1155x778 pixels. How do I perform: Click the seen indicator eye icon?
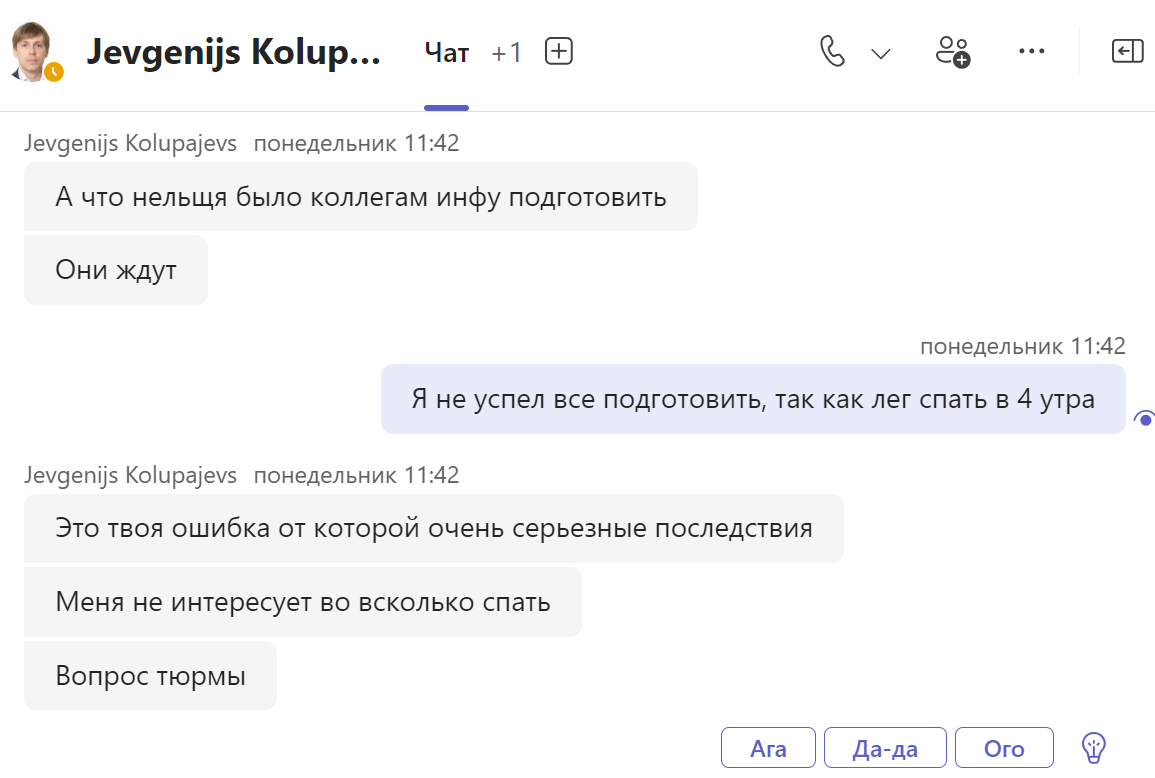click(x=1145, y=419)
